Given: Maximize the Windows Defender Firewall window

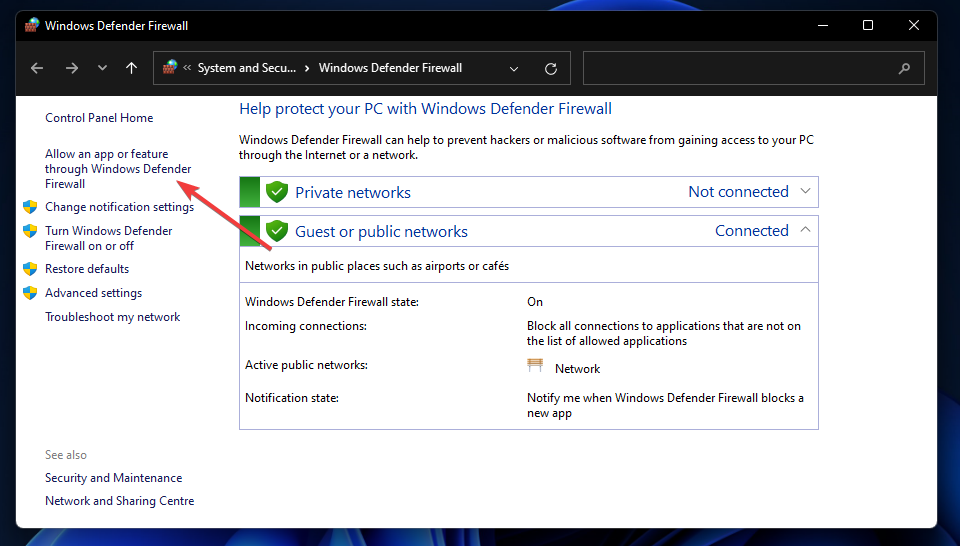Looking at the screenshot, I should click(868, 25).
